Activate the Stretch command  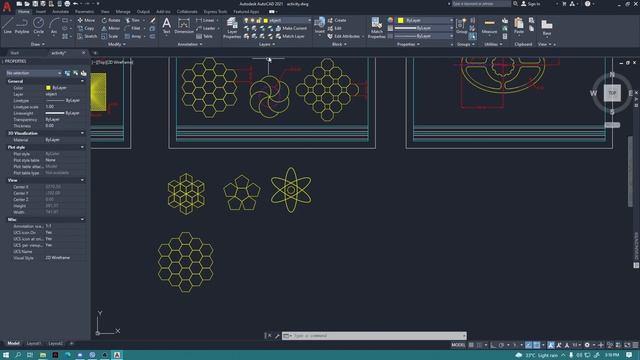pyautogui.click(x=87, y=36)
